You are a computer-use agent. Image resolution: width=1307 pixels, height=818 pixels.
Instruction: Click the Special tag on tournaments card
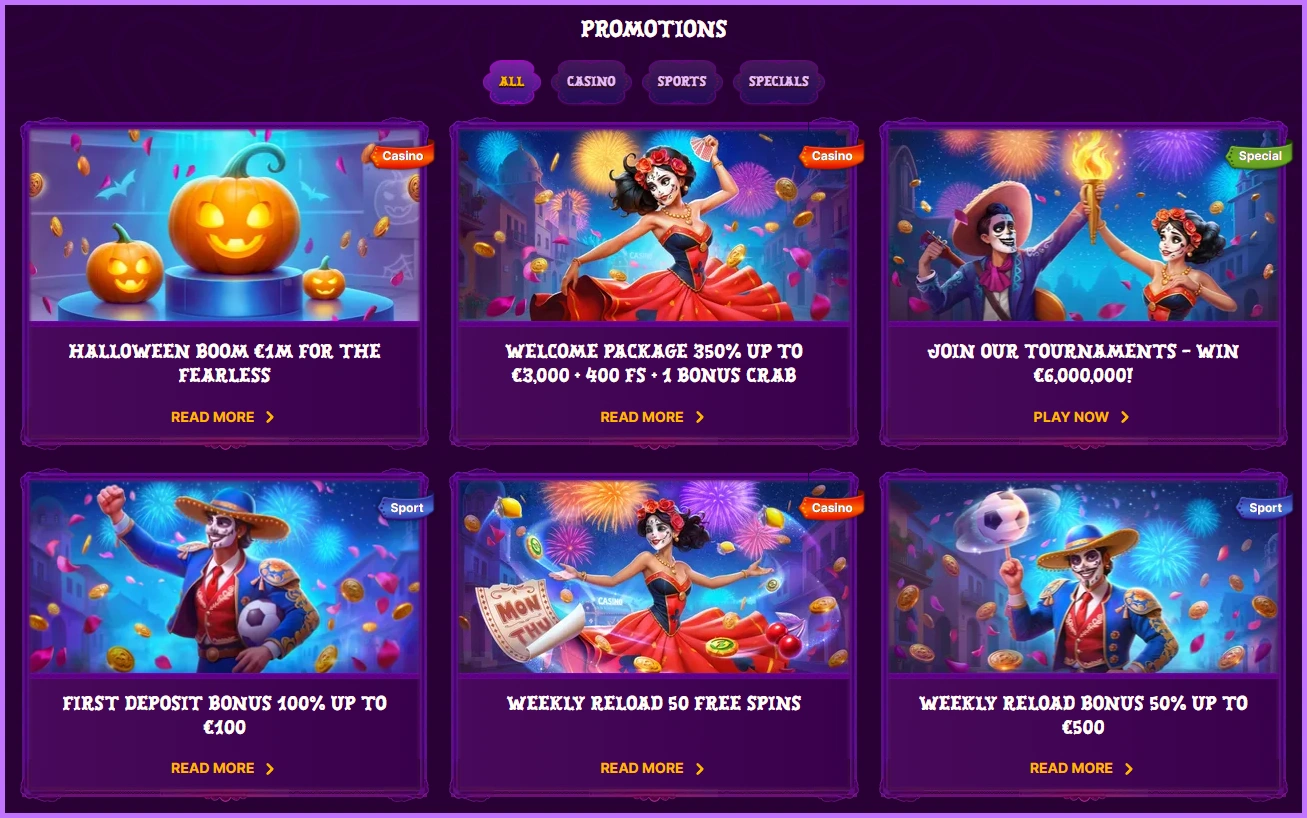1260,156
